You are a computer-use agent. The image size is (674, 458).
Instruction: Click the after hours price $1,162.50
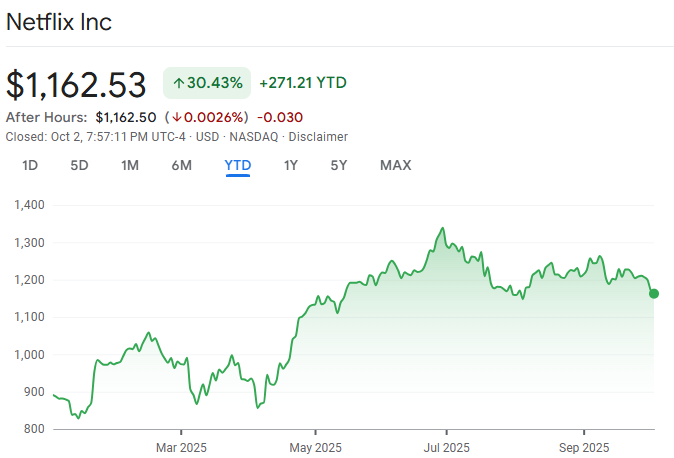pyautogui.click(x=126, y=117)
